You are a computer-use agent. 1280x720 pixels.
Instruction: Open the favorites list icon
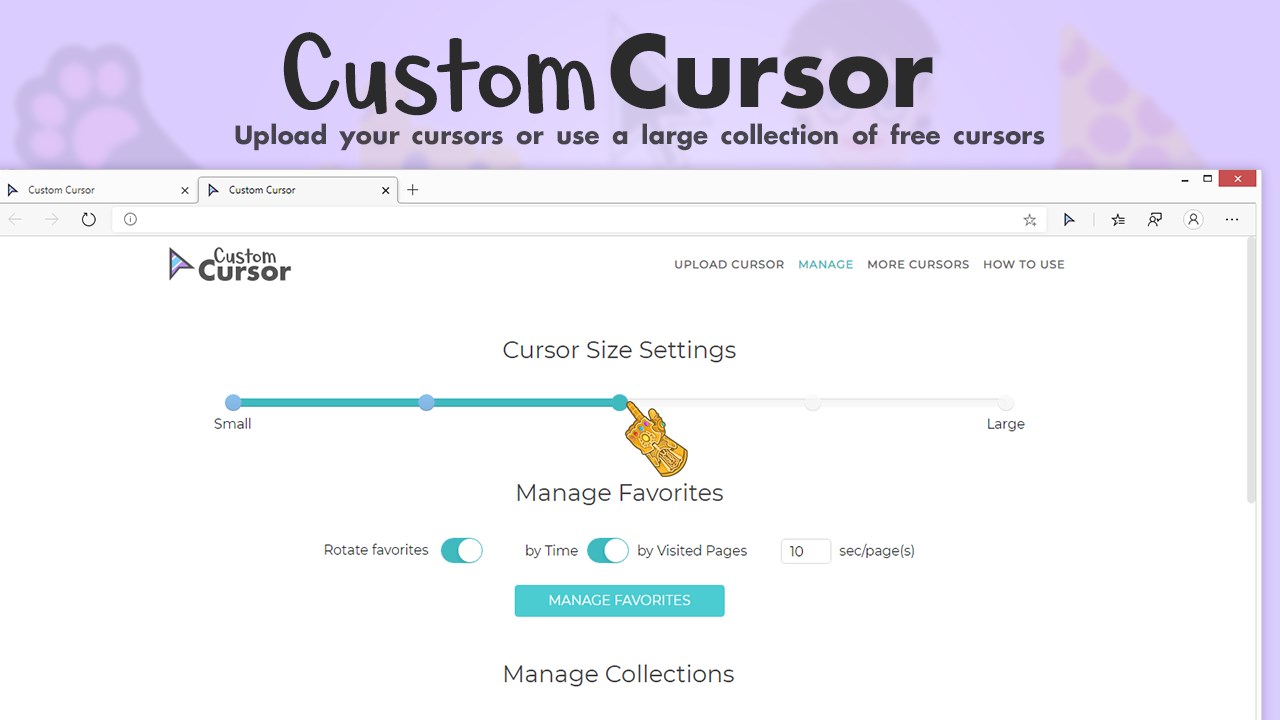point(1118,219)
